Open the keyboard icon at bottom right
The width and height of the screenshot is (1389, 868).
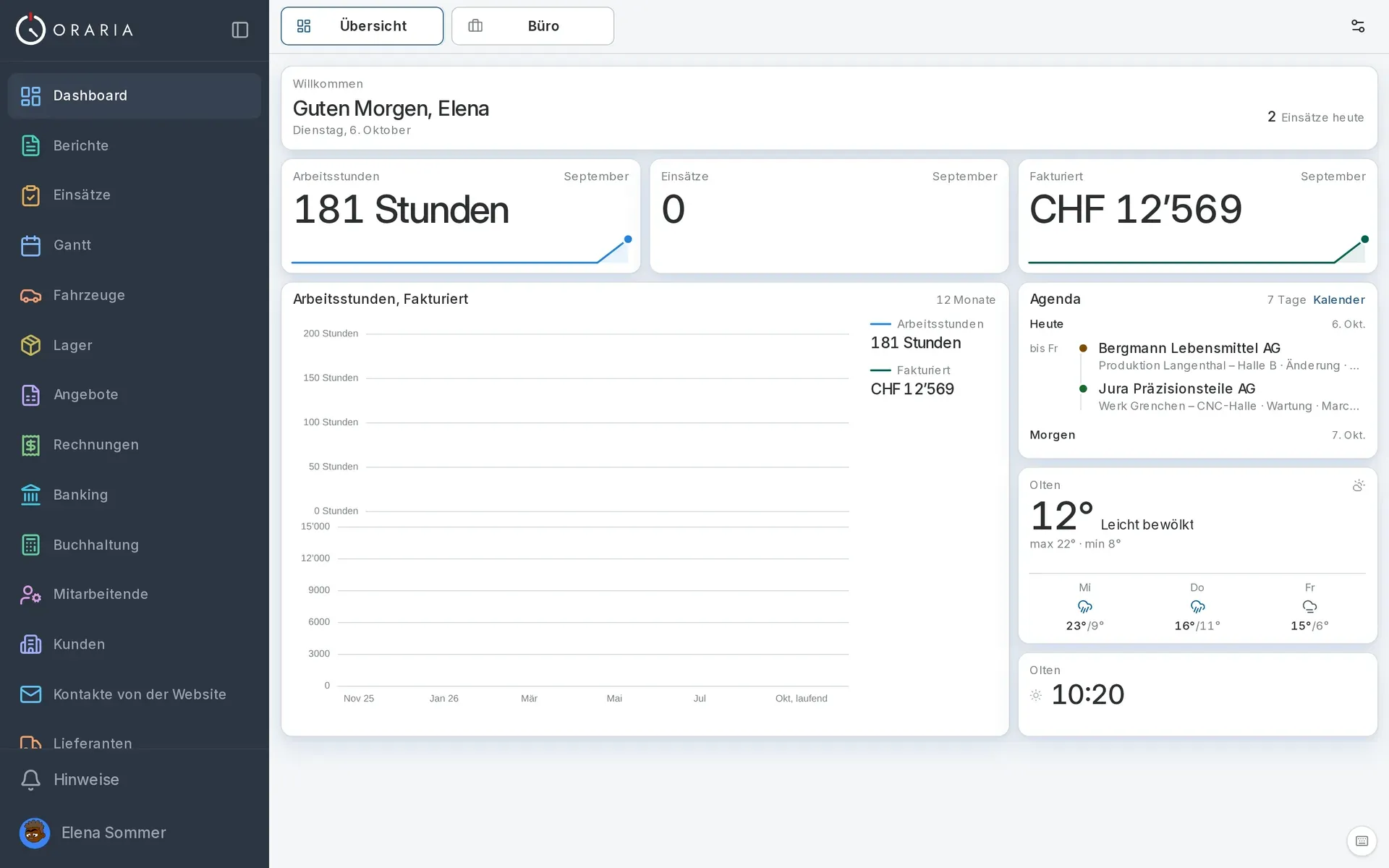coord(1362,841)
